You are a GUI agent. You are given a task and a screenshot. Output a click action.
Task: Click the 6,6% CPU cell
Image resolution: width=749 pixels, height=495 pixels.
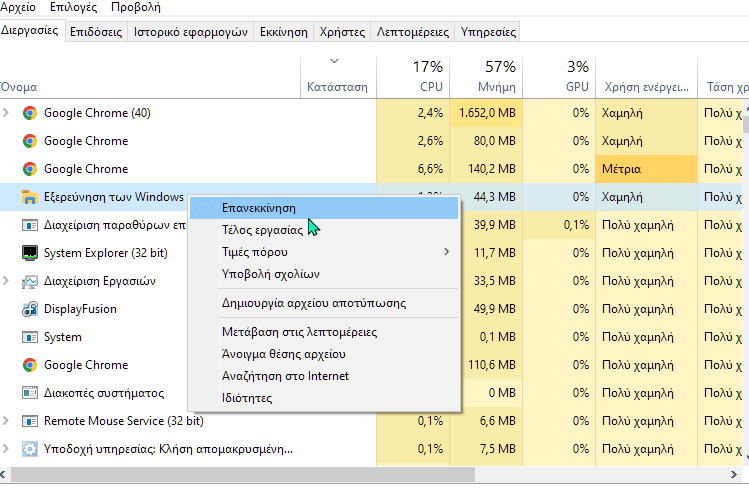(x=413, y=169)
